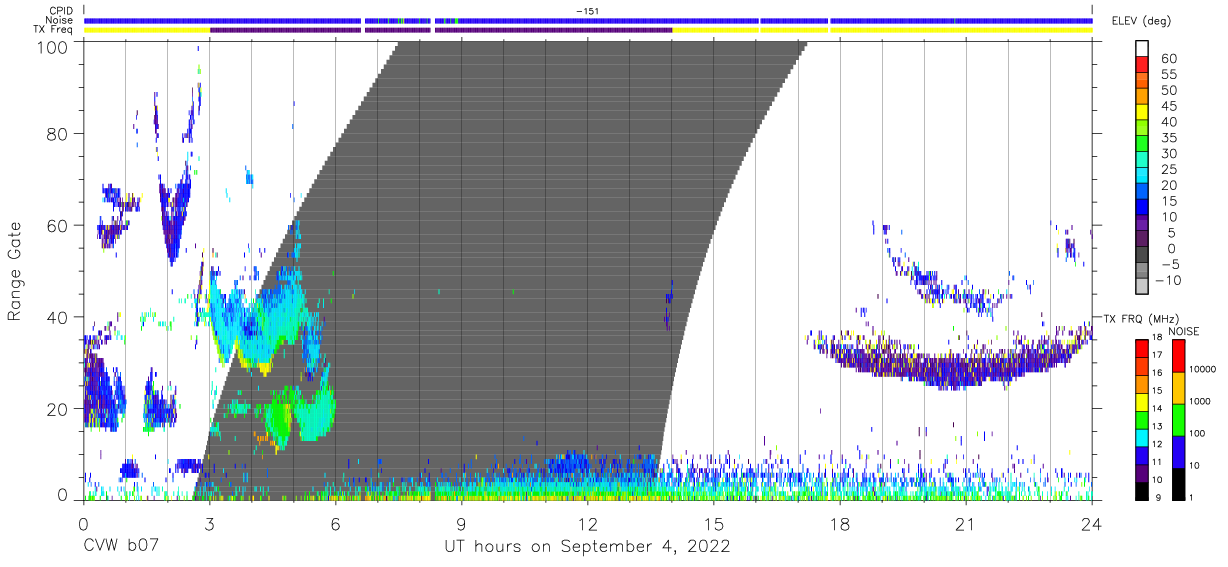This screenshot has width=1228, height=567.
Task: Click the 100 tick on Range Gate axis
Action: (x=54, y=48)
